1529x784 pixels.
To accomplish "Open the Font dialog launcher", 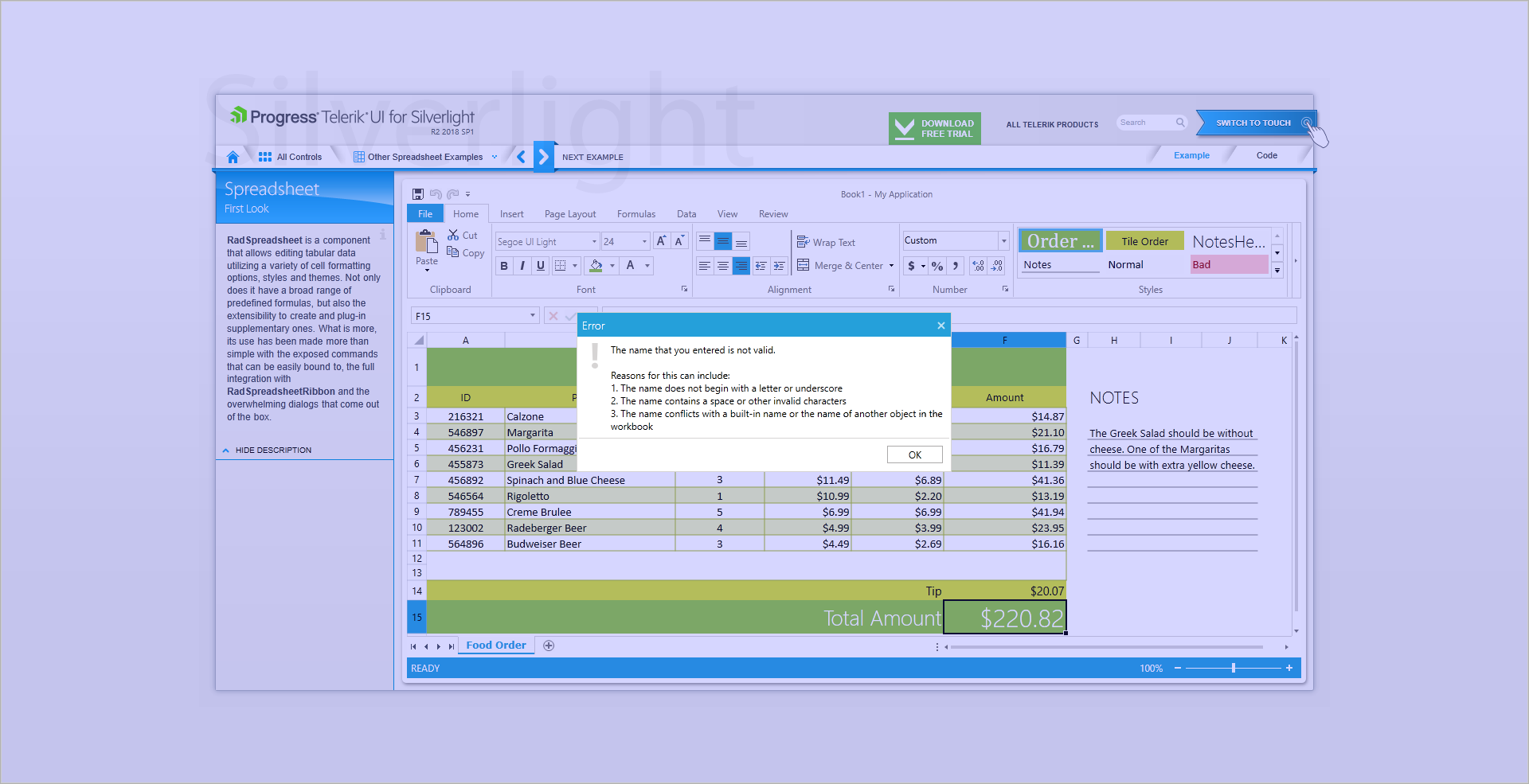I will [x=684, y=289].
